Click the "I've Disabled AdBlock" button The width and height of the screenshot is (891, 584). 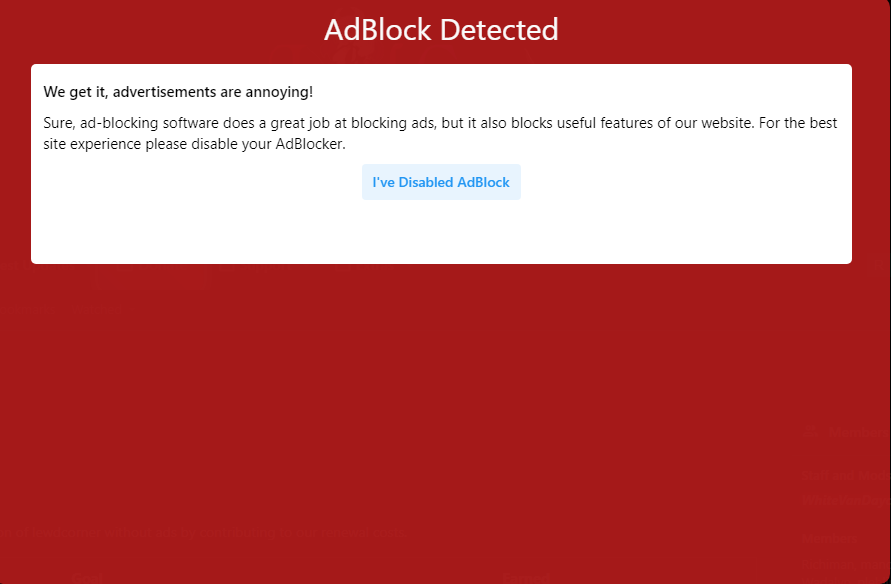pos(441,182)
